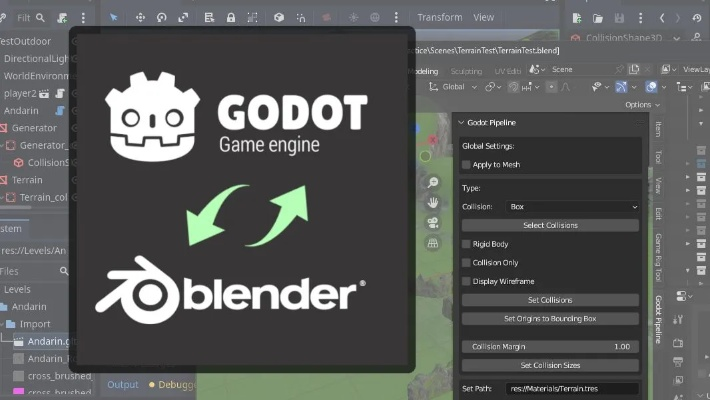This screenshot has height=400, width=710.
Task: Lock the selected node with padlock icon
Action: click(230, 17)
